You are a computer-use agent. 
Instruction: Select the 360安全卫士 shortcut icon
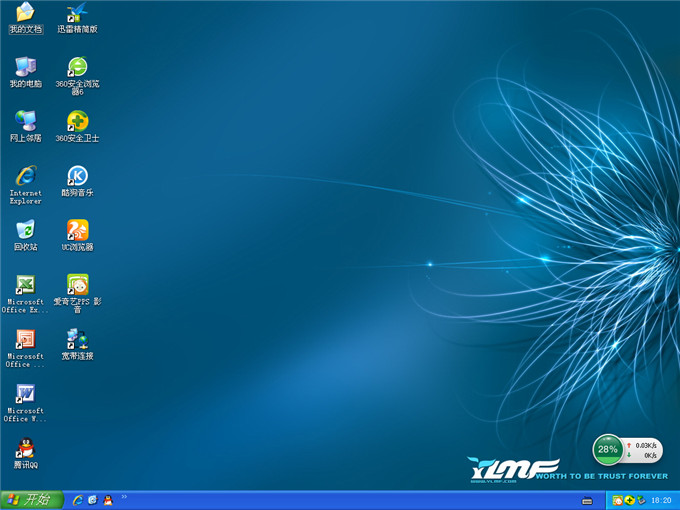(x=77, y=121)
